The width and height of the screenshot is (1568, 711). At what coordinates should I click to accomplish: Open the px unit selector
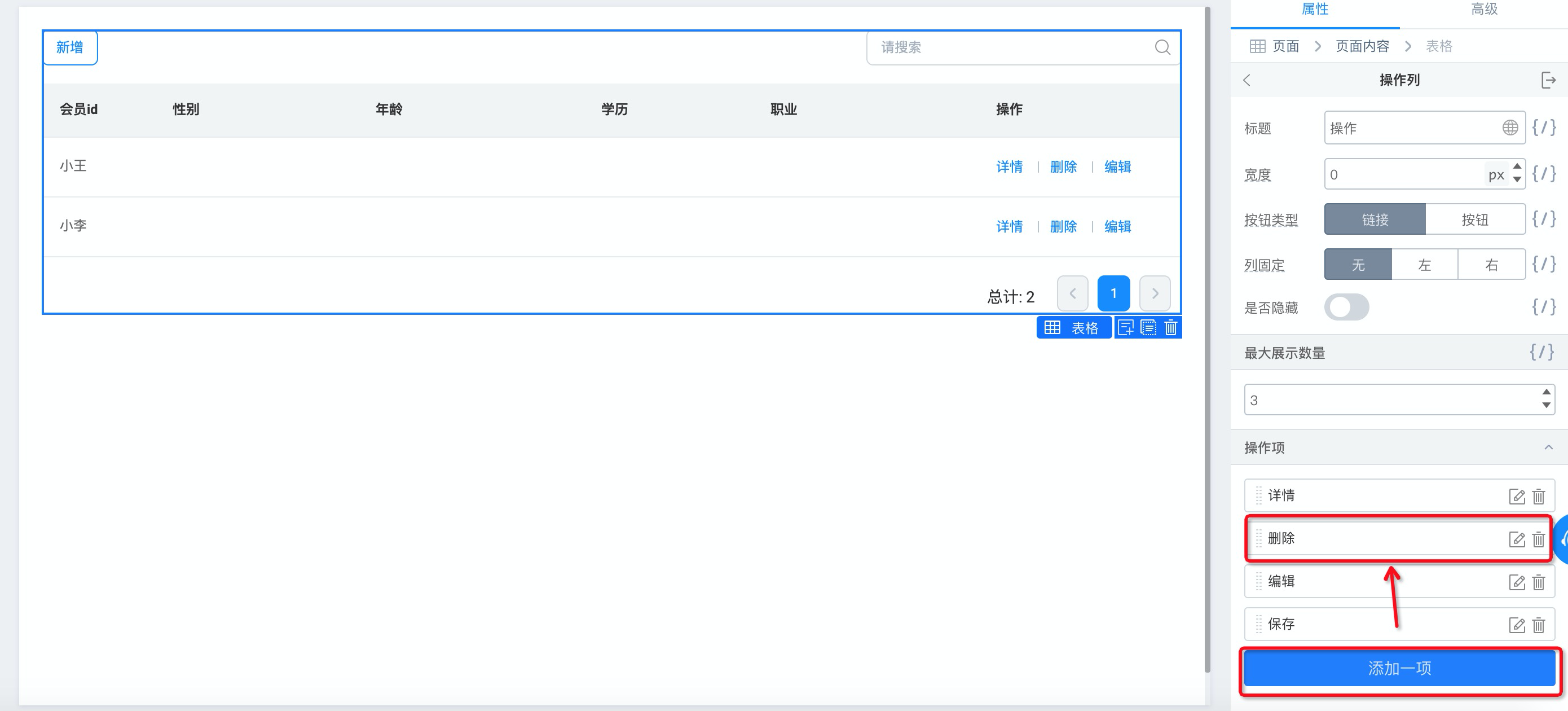coord(1496,175)
